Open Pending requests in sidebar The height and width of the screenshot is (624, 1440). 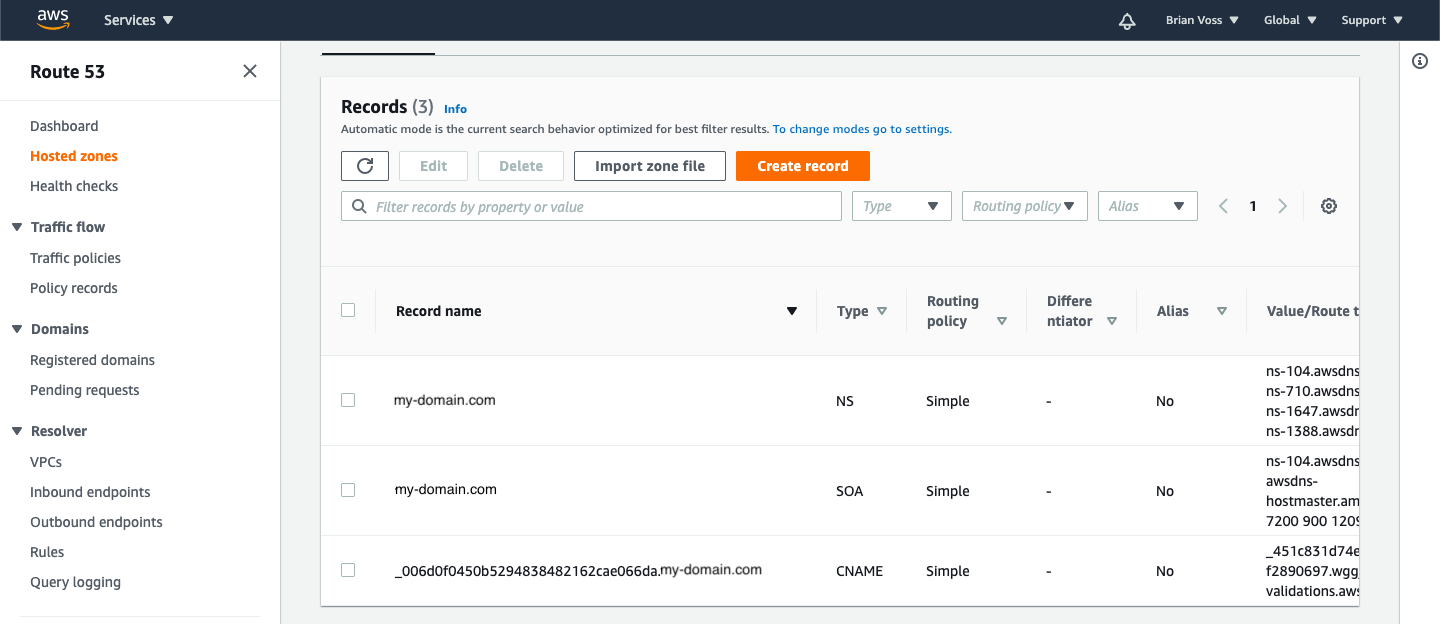[85, 390]
